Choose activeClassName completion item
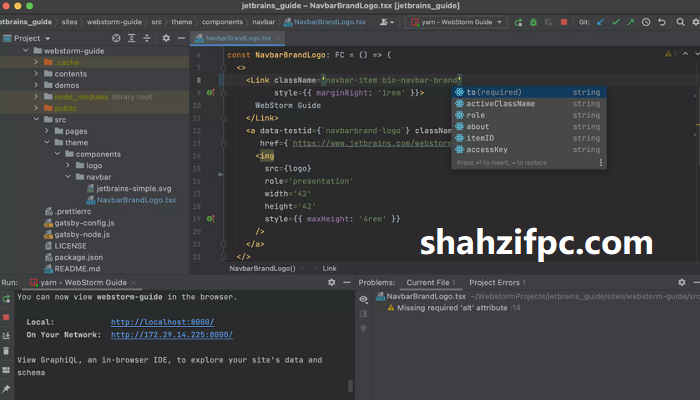 (529, 104)
